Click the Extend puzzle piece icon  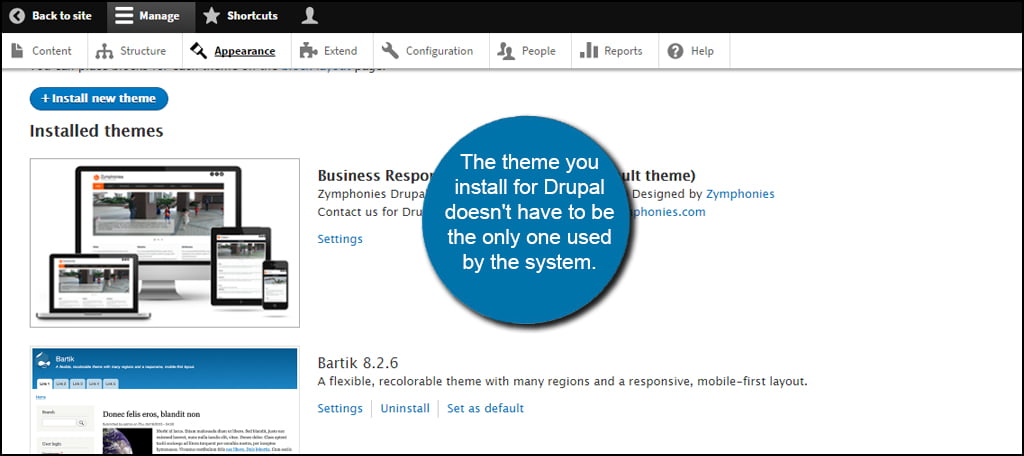(308, 51)
